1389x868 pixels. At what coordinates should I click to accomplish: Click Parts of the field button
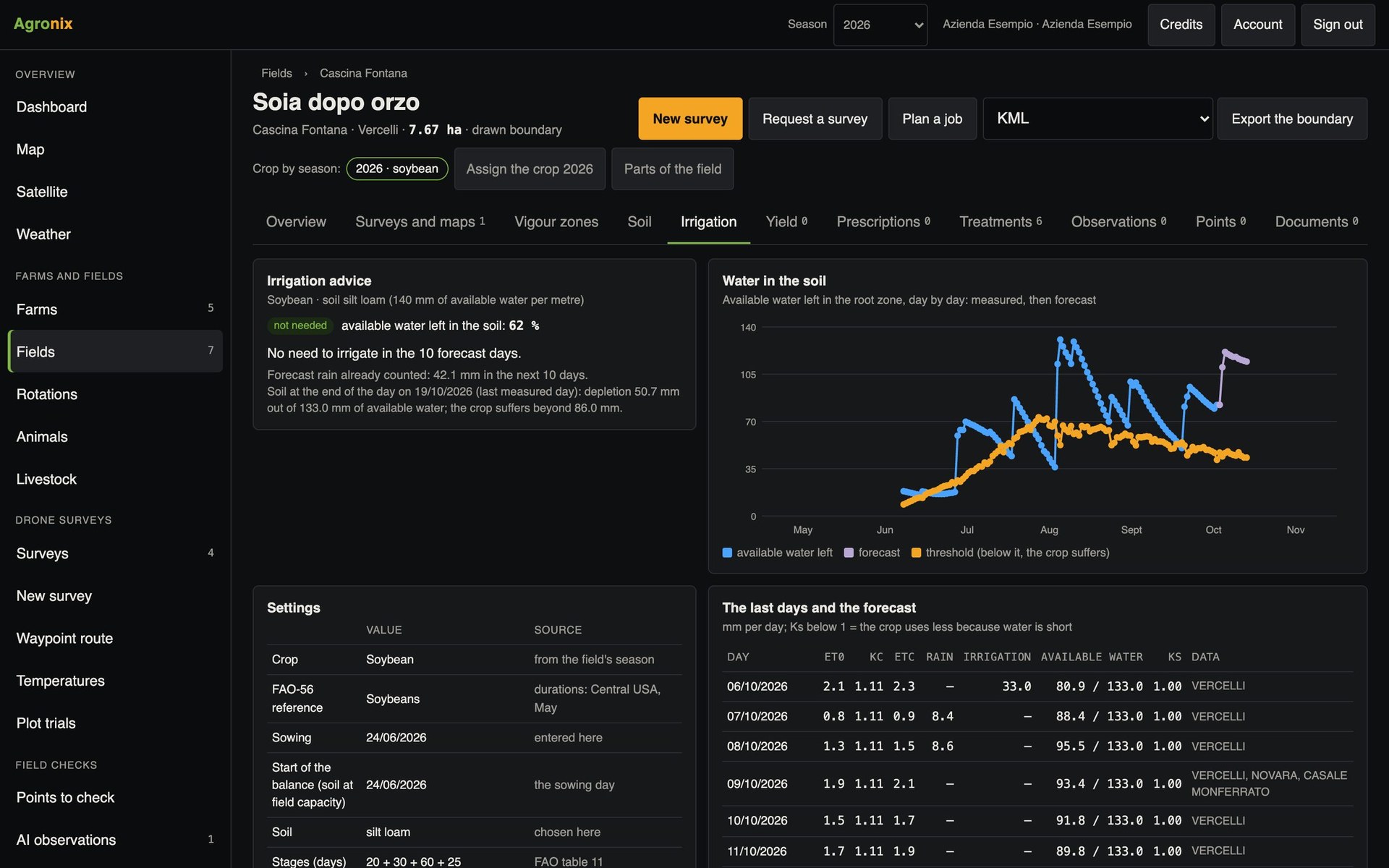(672, 169)
